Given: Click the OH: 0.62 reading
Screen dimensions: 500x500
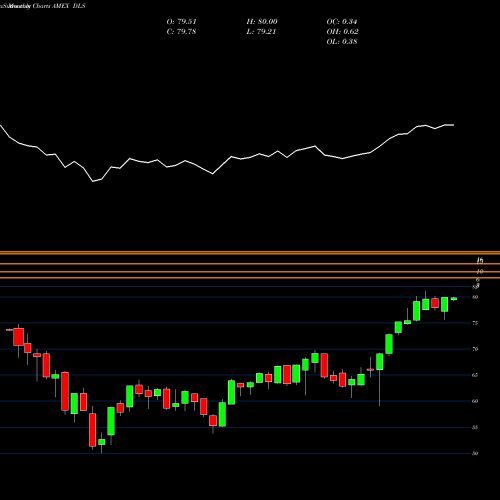Looking at the screenshot, I should 342,32.
